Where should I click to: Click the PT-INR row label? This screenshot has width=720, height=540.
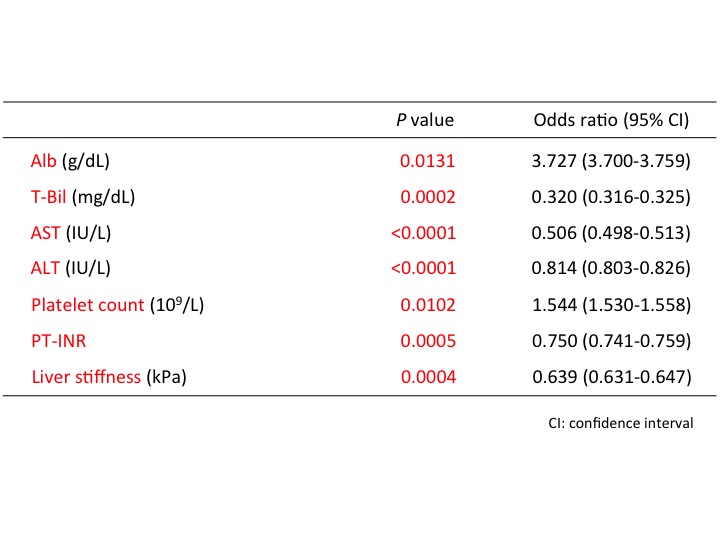[59, 341]
